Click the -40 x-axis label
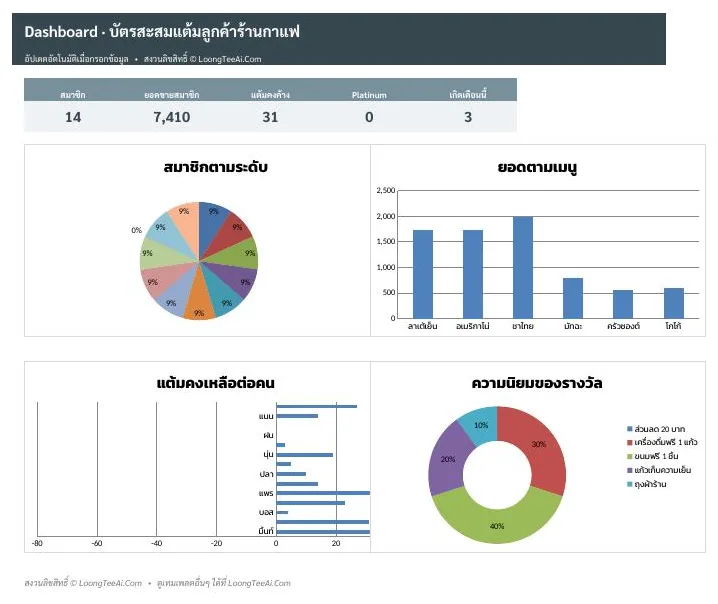The height and width of the screenshot is (604, 718). [157, 544]
